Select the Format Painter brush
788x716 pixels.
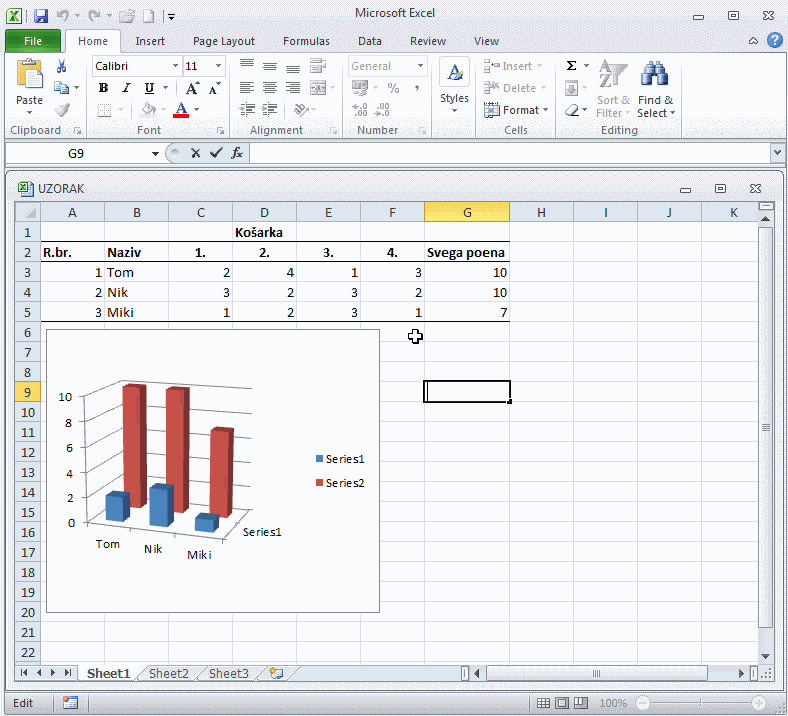coord(62,110)
